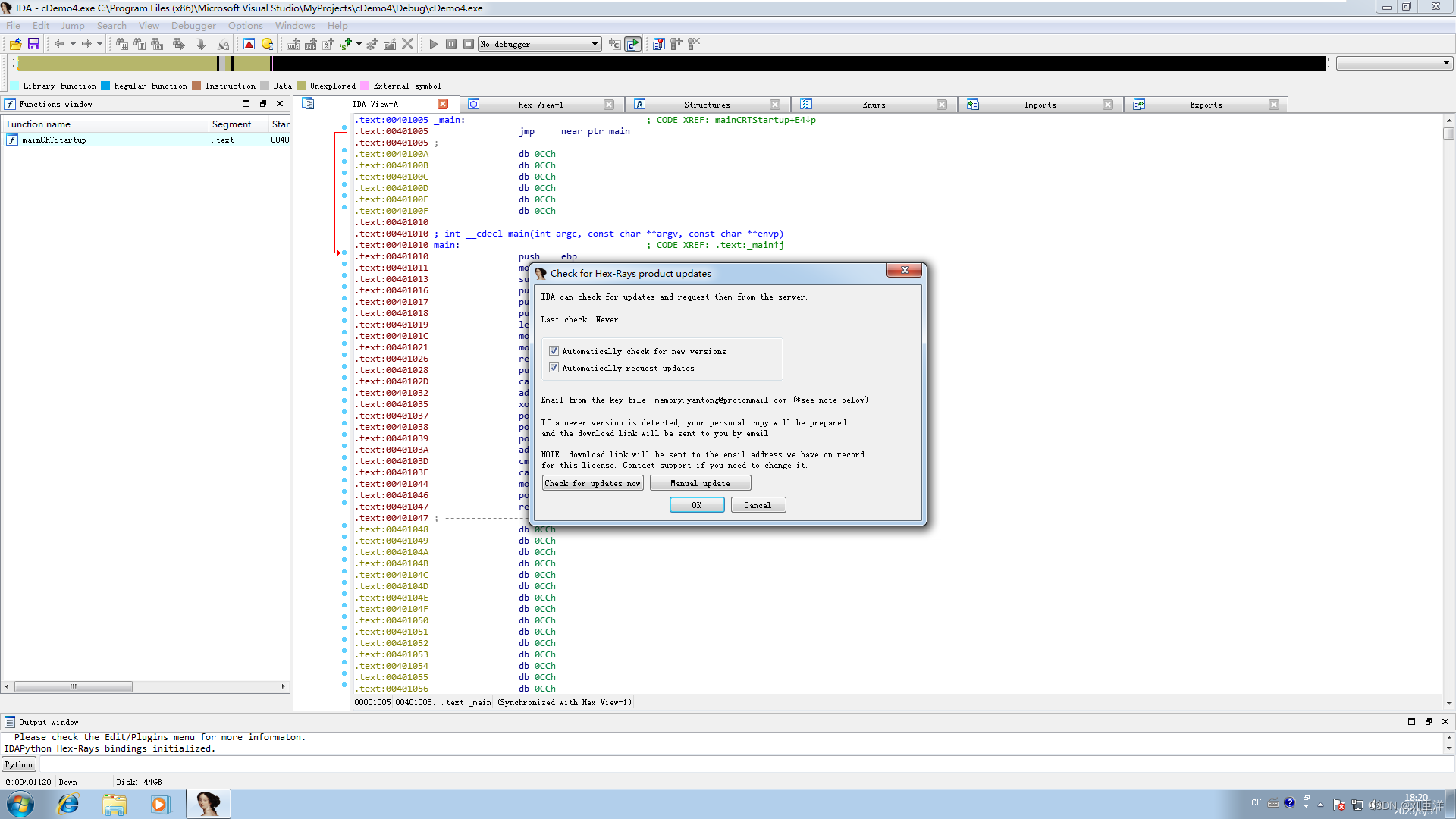The image size is (1456, 819).
Task: Switch to the Hex View-1 tab
Action: [x=541, y=105]
